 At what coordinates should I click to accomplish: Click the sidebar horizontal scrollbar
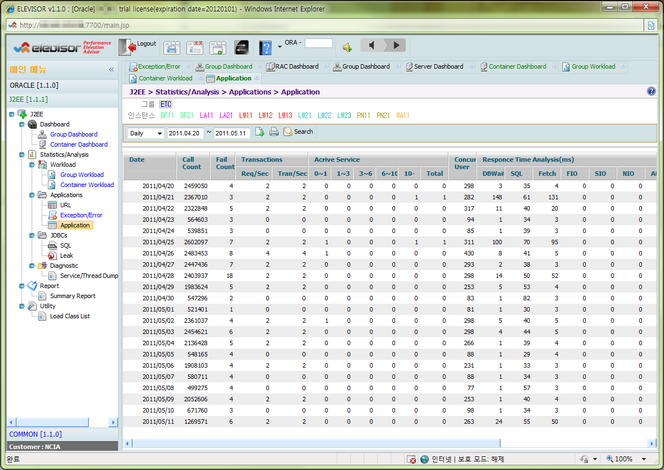[52, 422]
